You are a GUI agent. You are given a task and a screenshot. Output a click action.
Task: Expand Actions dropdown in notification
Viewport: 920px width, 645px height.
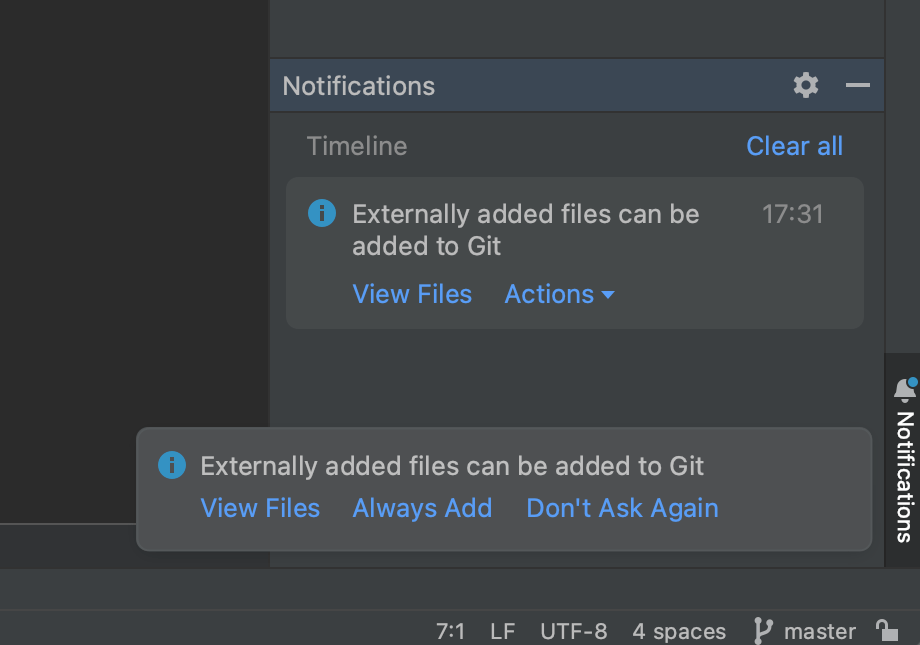559,294
